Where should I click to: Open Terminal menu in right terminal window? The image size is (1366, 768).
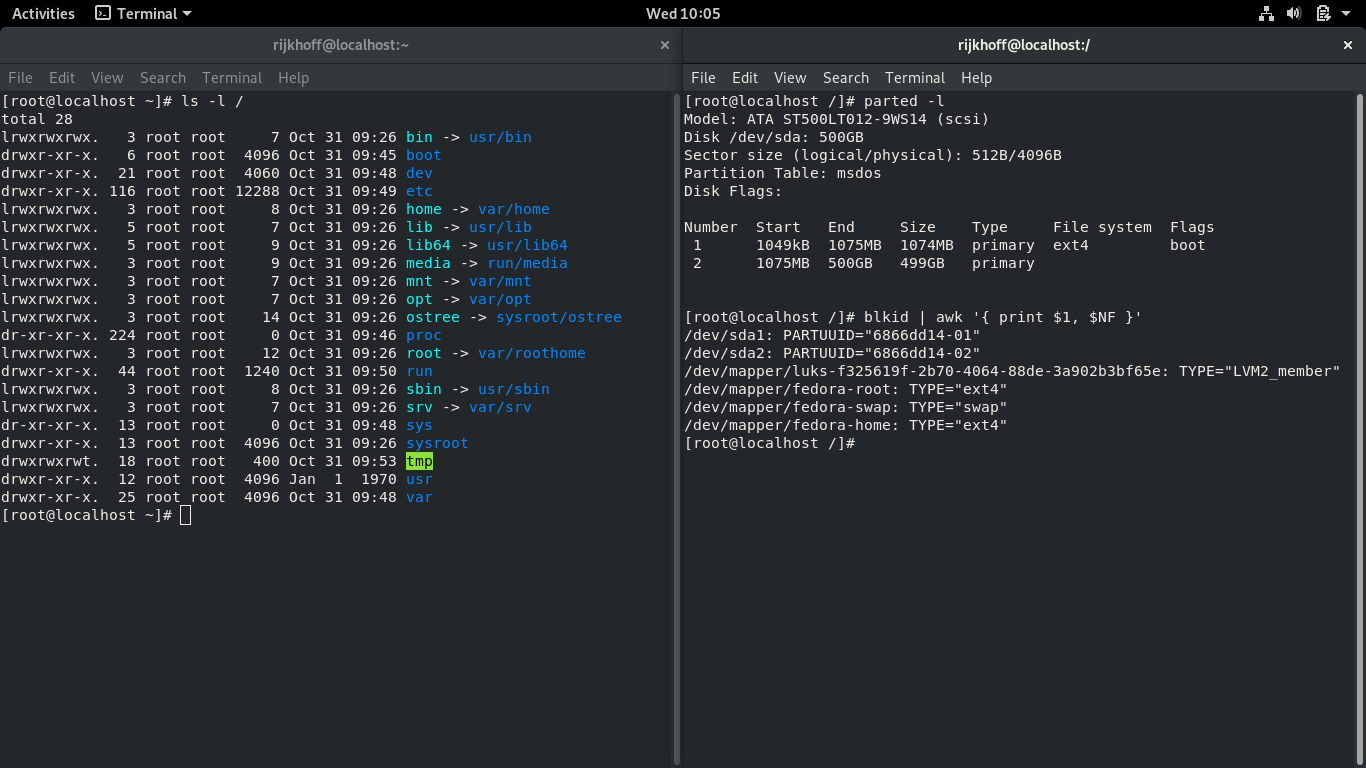[x=915, y=77]
